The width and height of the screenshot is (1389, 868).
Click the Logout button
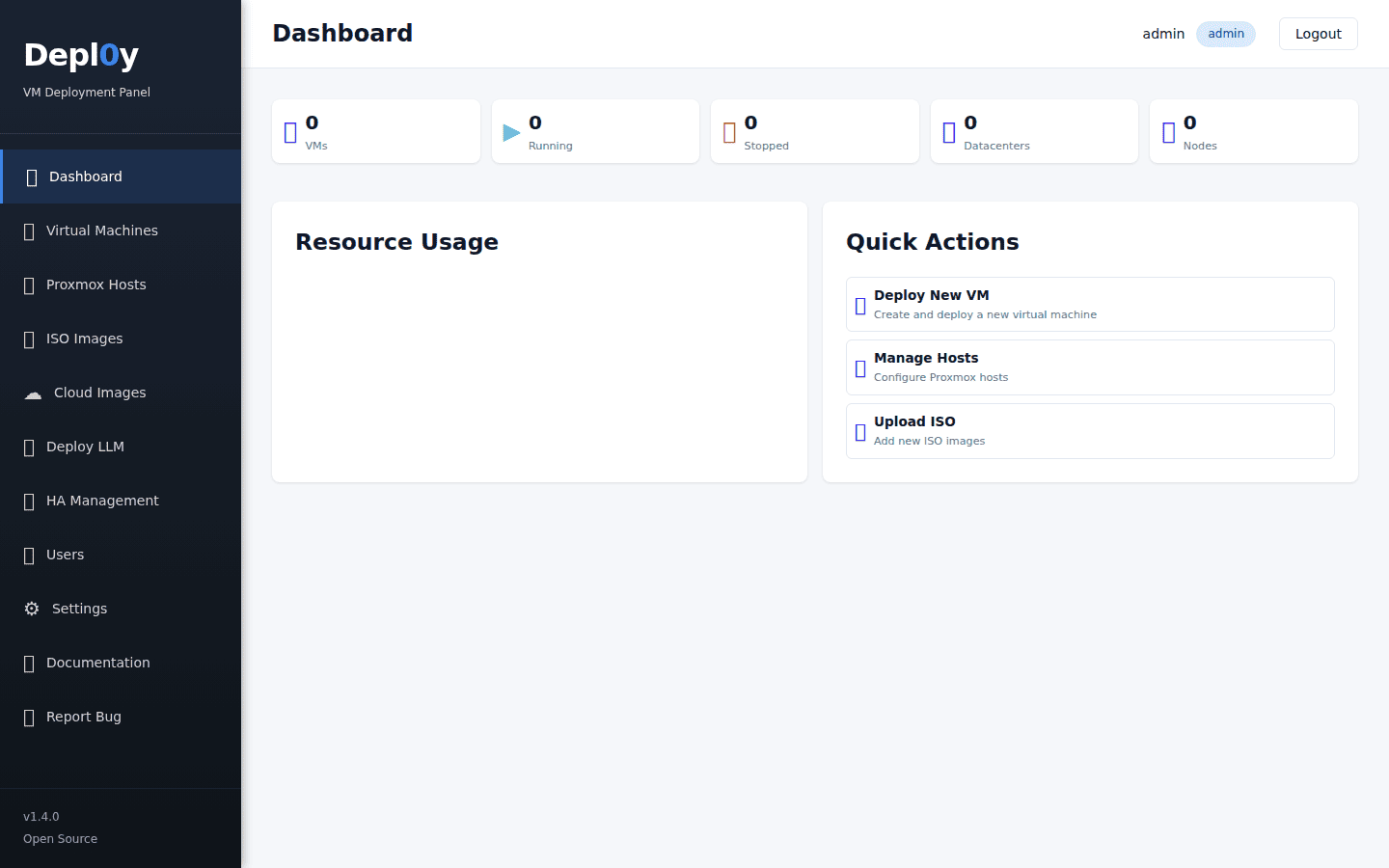point(1318,34)
